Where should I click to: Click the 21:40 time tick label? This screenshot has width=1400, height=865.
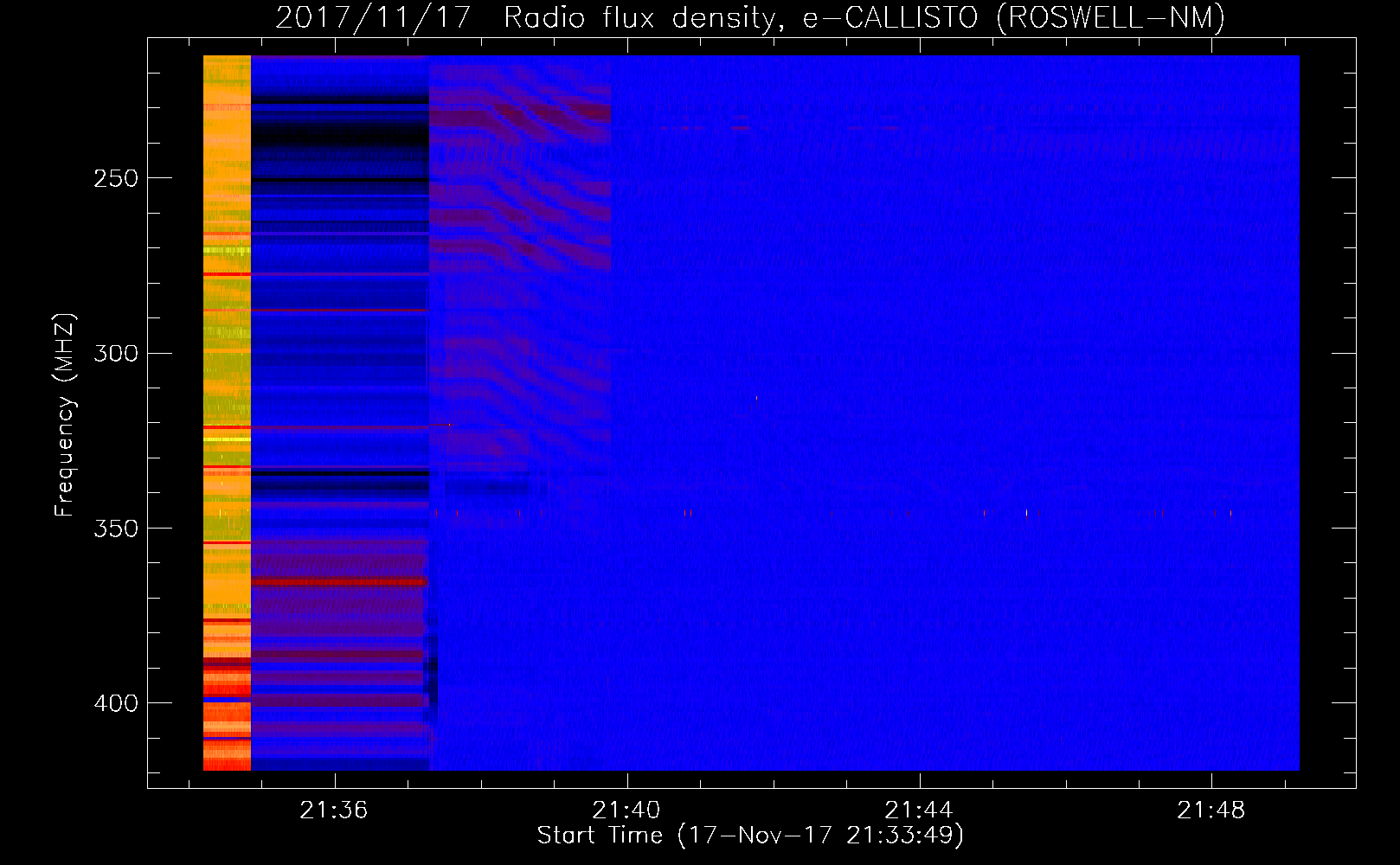(x=626, y=811)
